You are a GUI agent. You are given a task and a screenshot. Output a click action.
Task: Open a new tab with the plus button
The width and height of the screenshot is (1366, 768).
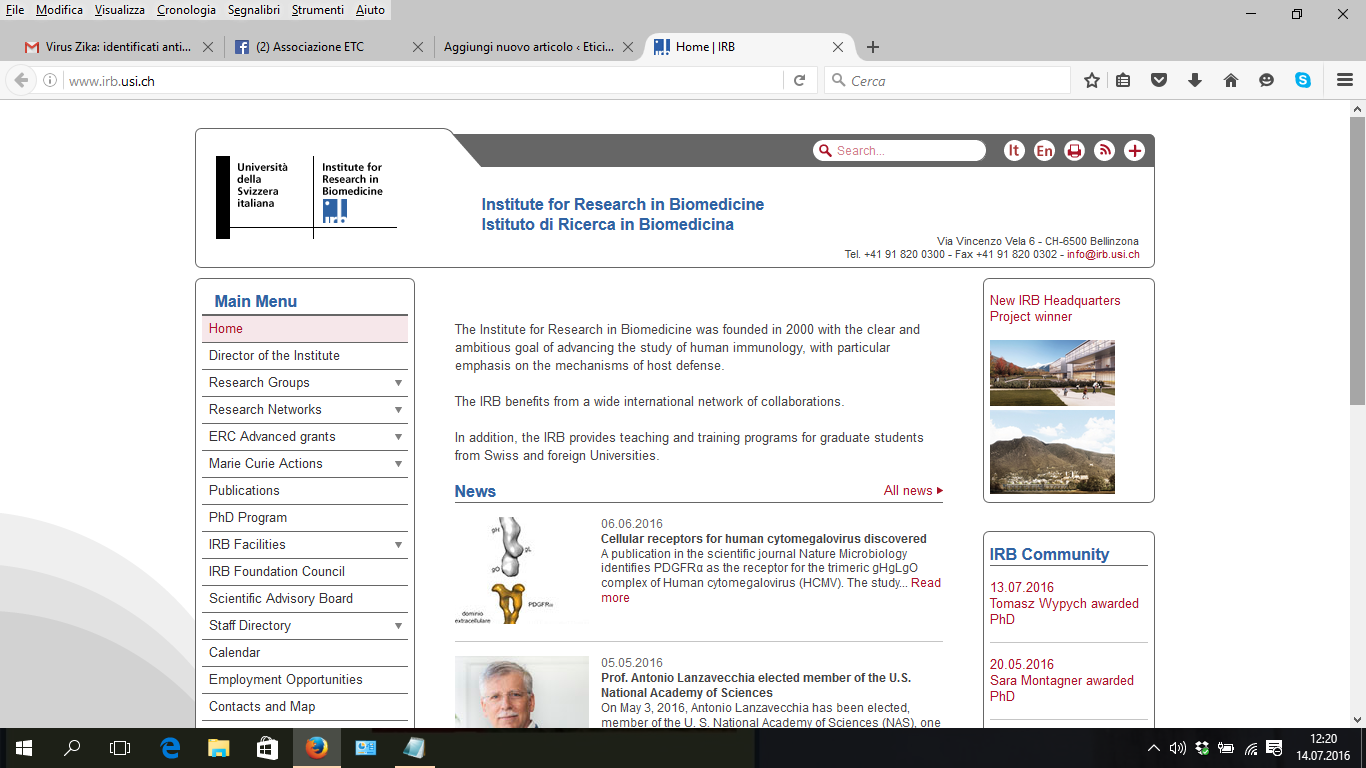tap(873, 47)
